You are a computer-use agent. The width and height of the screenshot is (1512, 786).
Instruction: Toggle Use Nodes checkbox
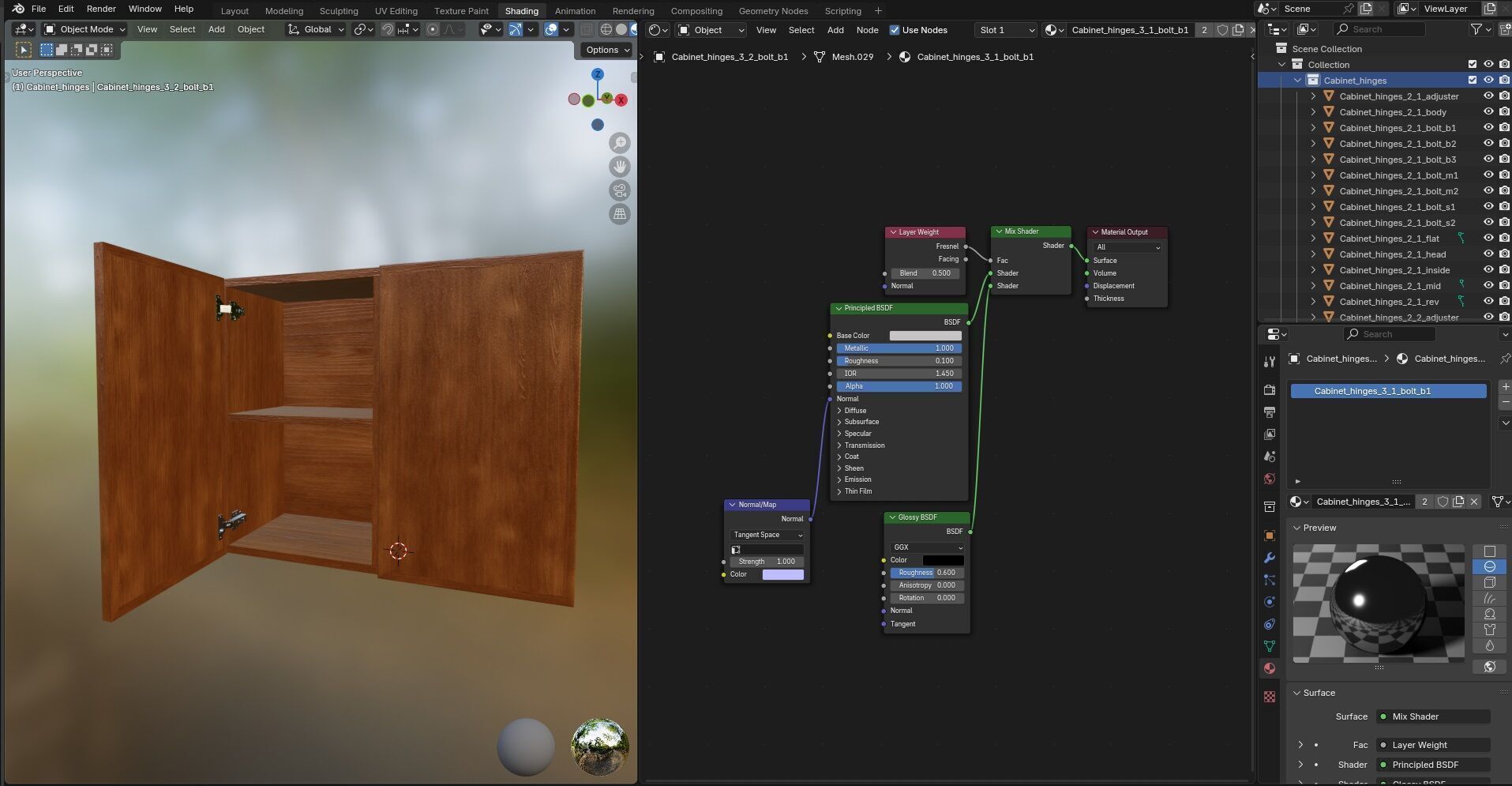(895, 30)
